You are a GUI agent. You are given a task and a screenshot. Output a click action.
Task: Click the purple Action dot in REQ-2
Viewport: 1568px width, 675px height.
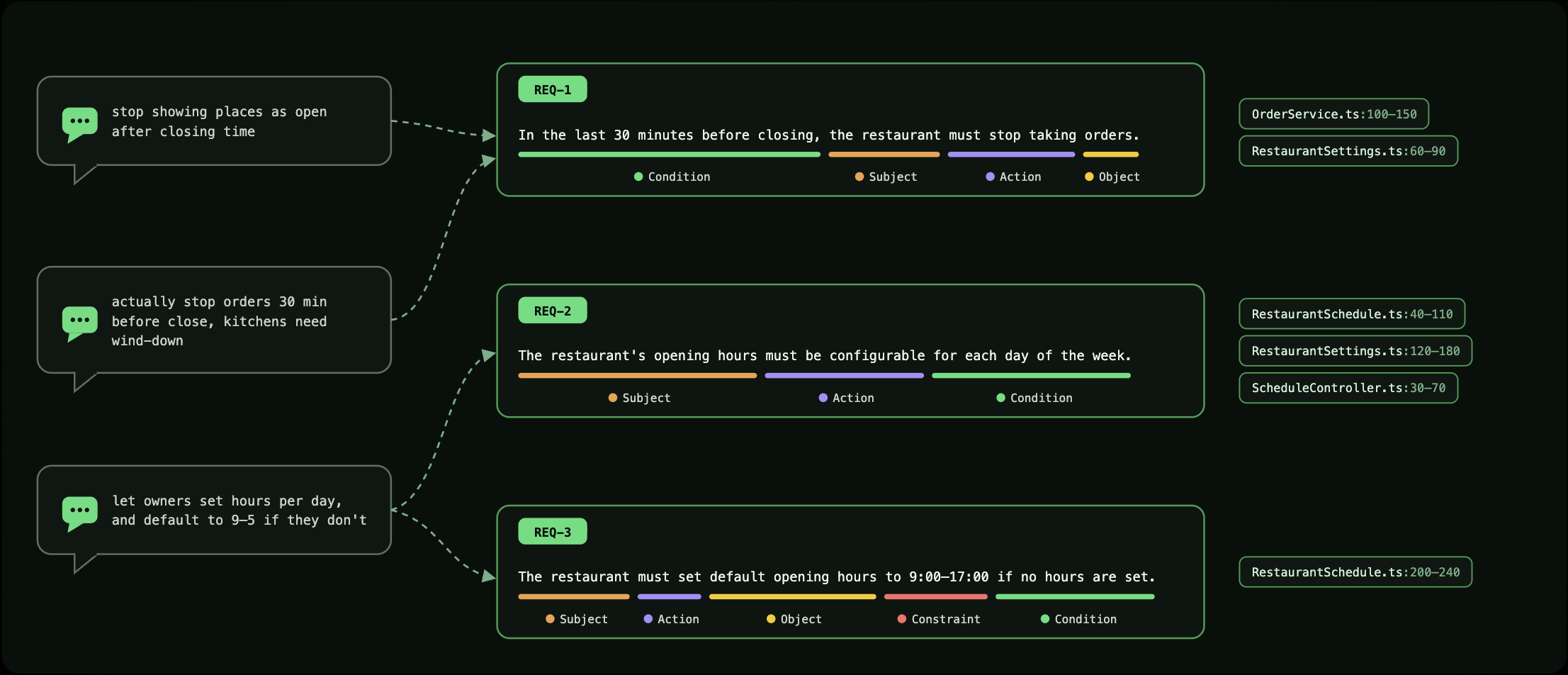[823, 398]
